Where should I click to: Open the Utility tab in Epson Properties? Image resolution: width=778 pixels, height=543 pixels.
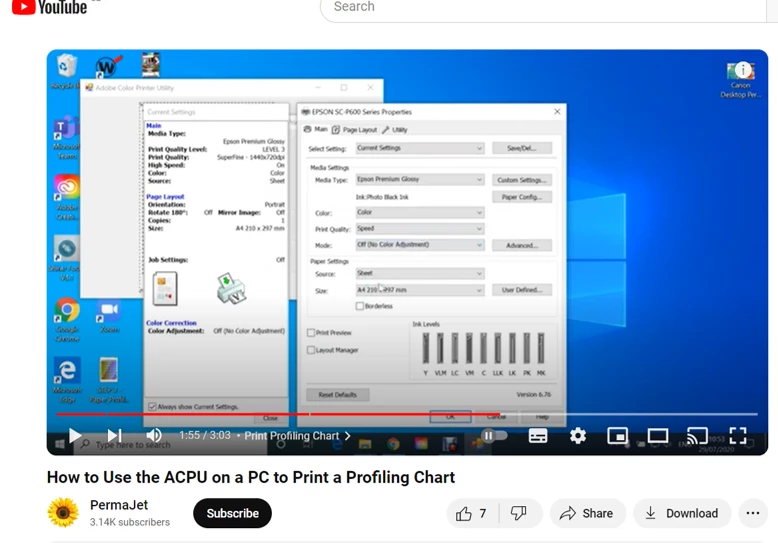[394, 130]
